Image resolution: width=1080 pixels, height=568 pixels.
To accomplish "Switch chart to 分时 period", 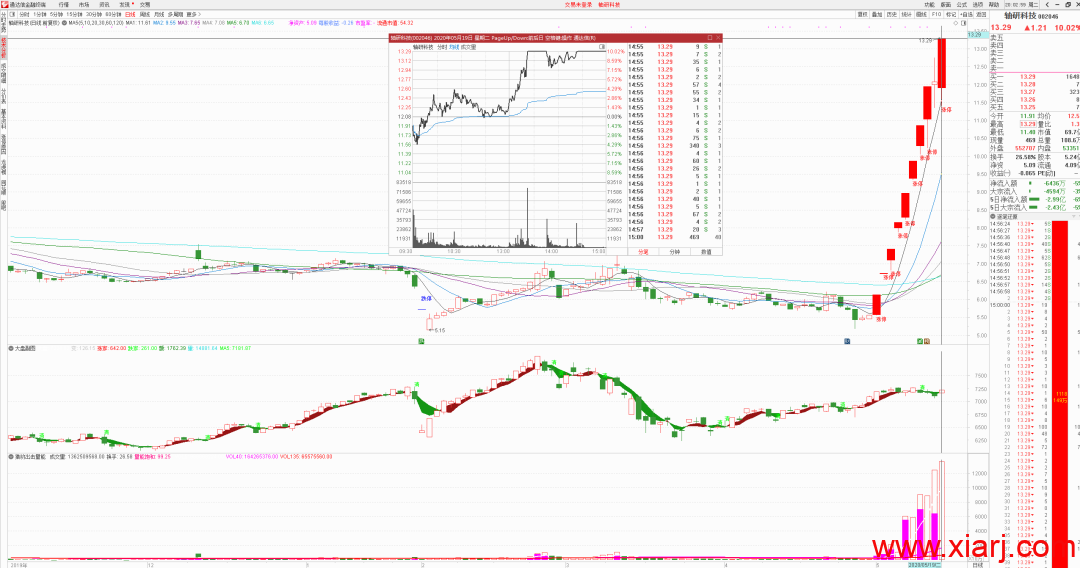I will click(24, 14).
